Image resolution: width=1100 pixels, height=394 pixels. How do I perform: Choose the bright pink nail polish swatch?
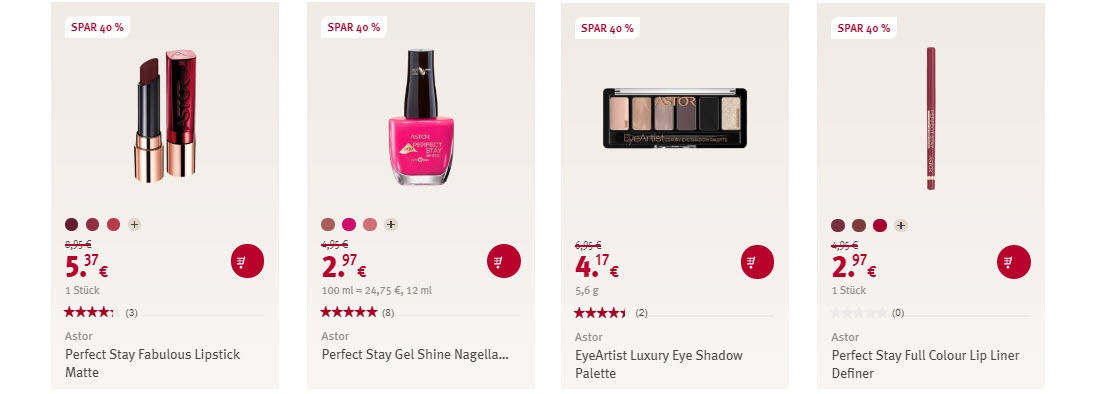point(349,224)
